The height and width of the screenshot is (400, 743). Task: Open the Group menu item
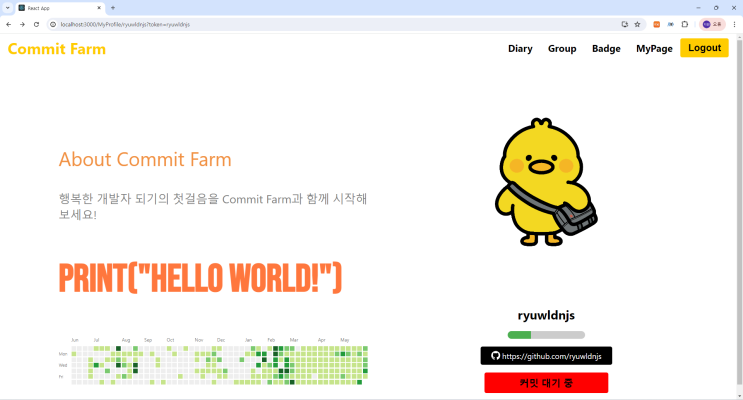(562, 48)
